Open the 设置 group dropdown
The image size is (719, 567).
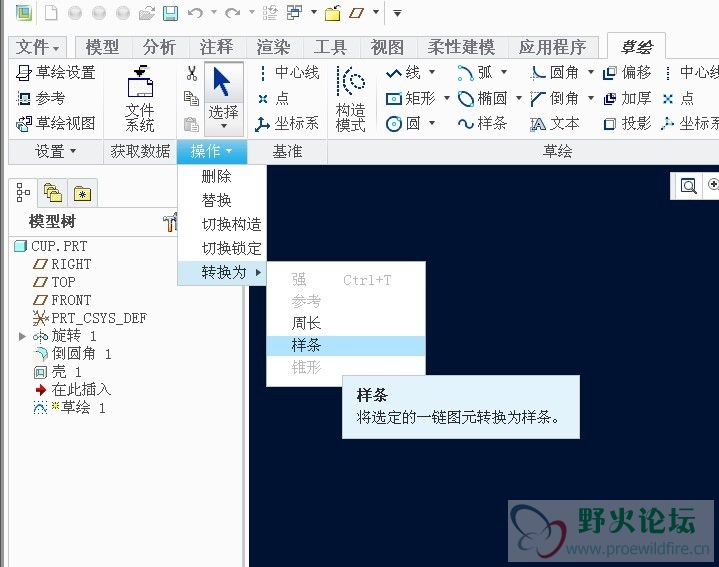pyautogui.click(x=56, y=151)
